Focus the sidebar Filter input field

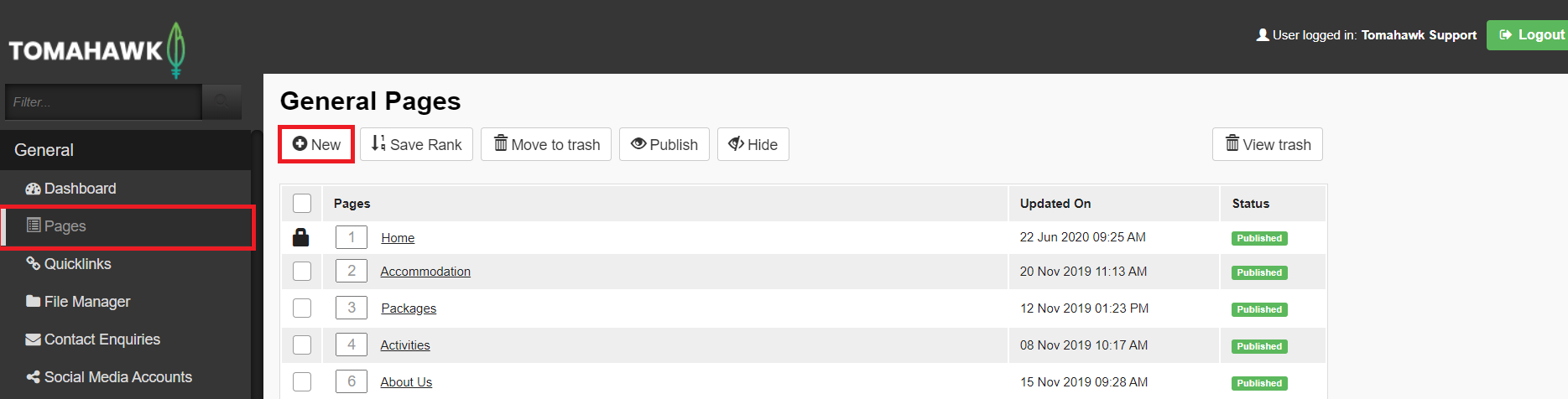point(103,102)
